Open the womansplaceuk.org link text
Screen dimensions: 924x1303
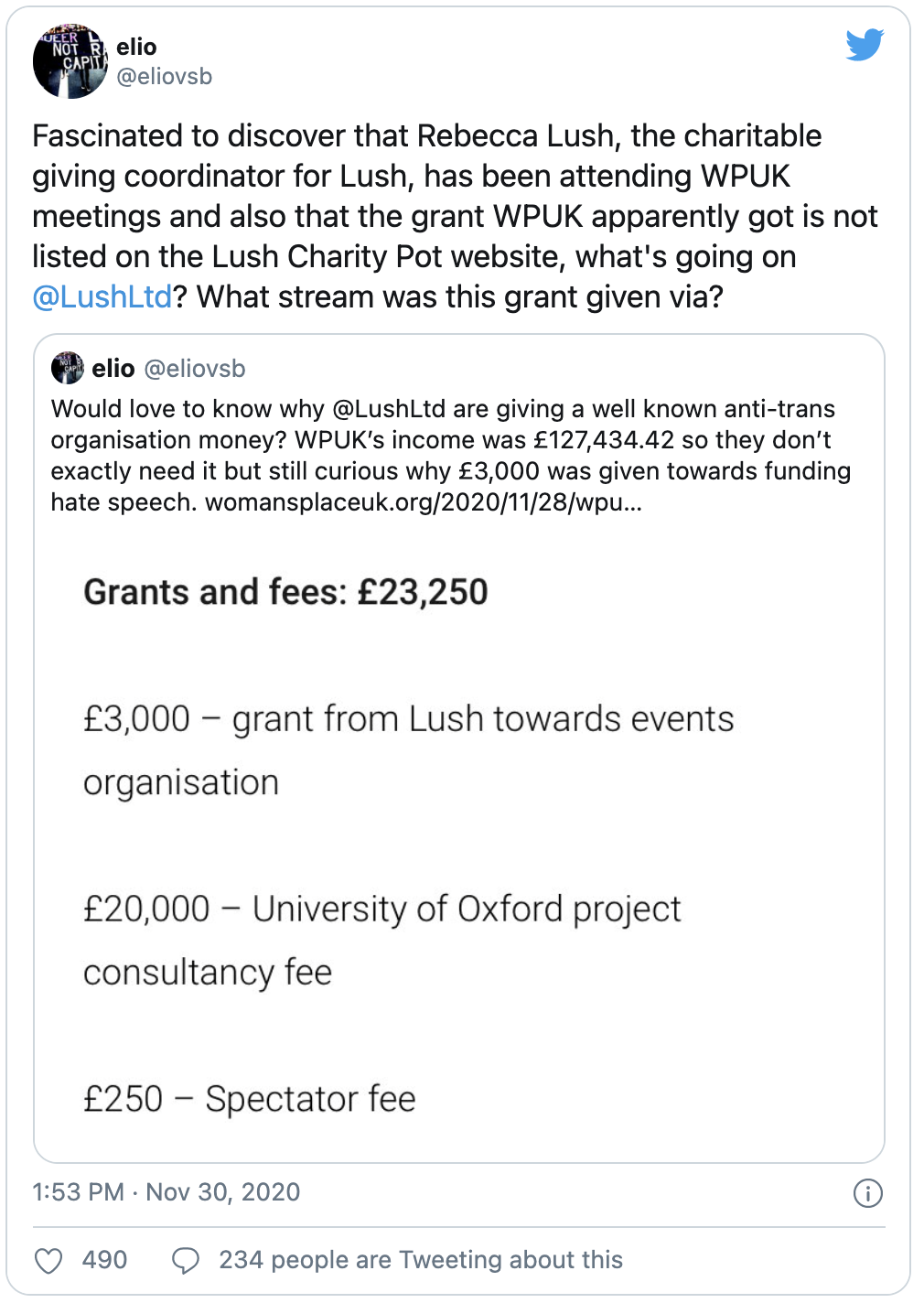[424, 502]
